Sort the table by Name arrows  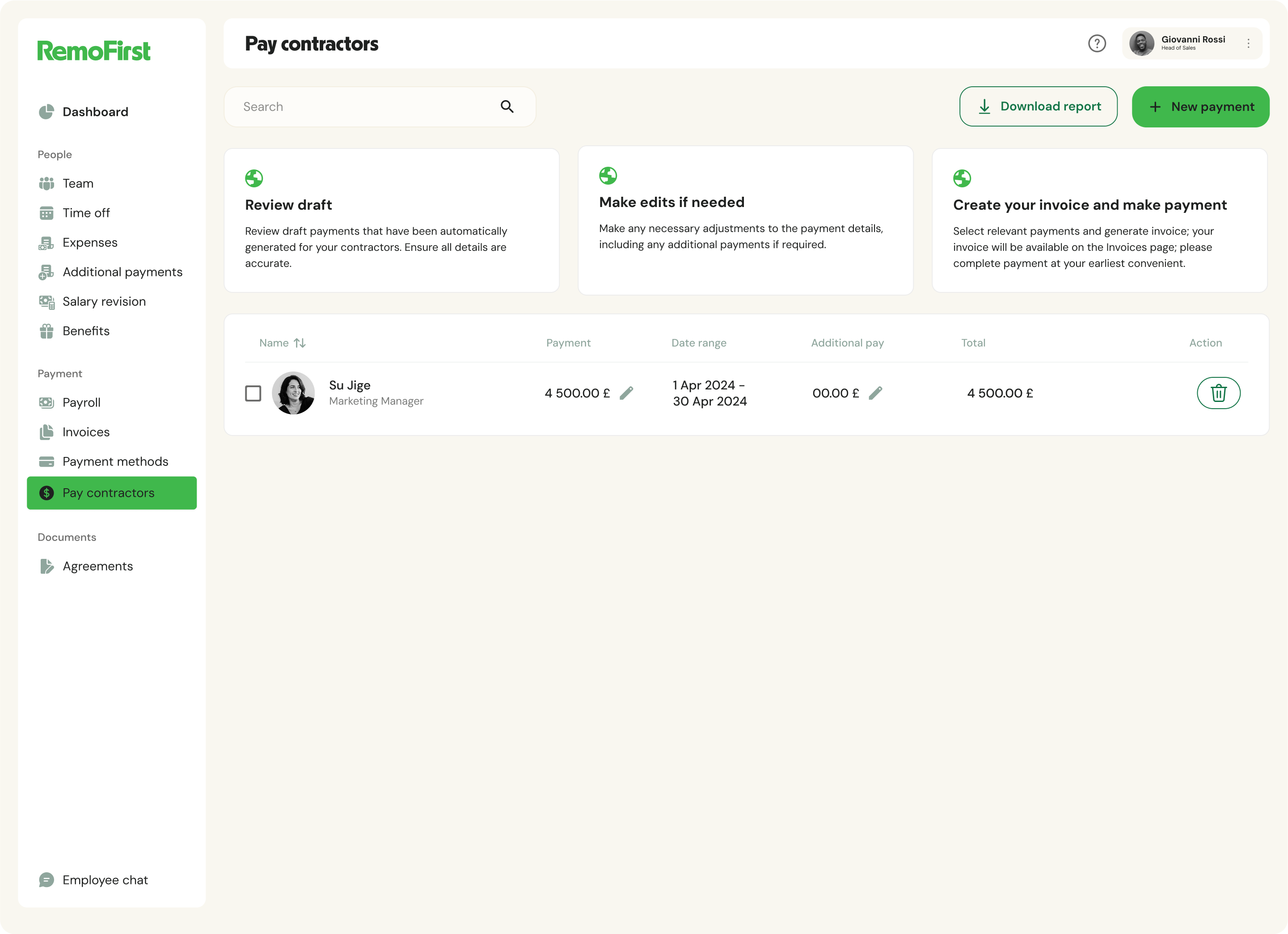300,343
